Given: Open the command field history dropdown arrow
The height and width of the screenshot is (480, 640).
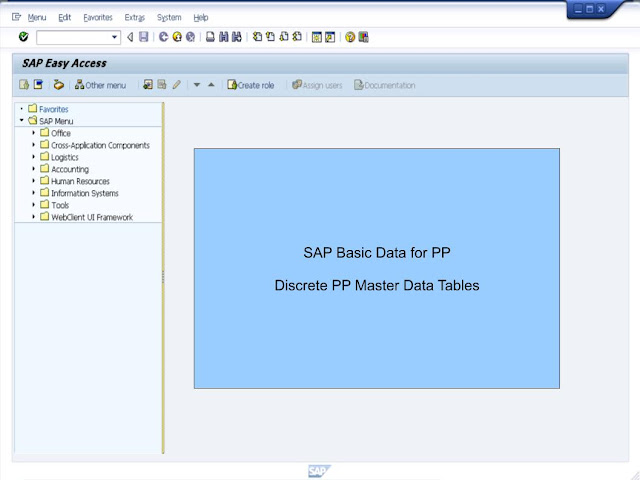Looking at the screenshot, I should (114, 38).
